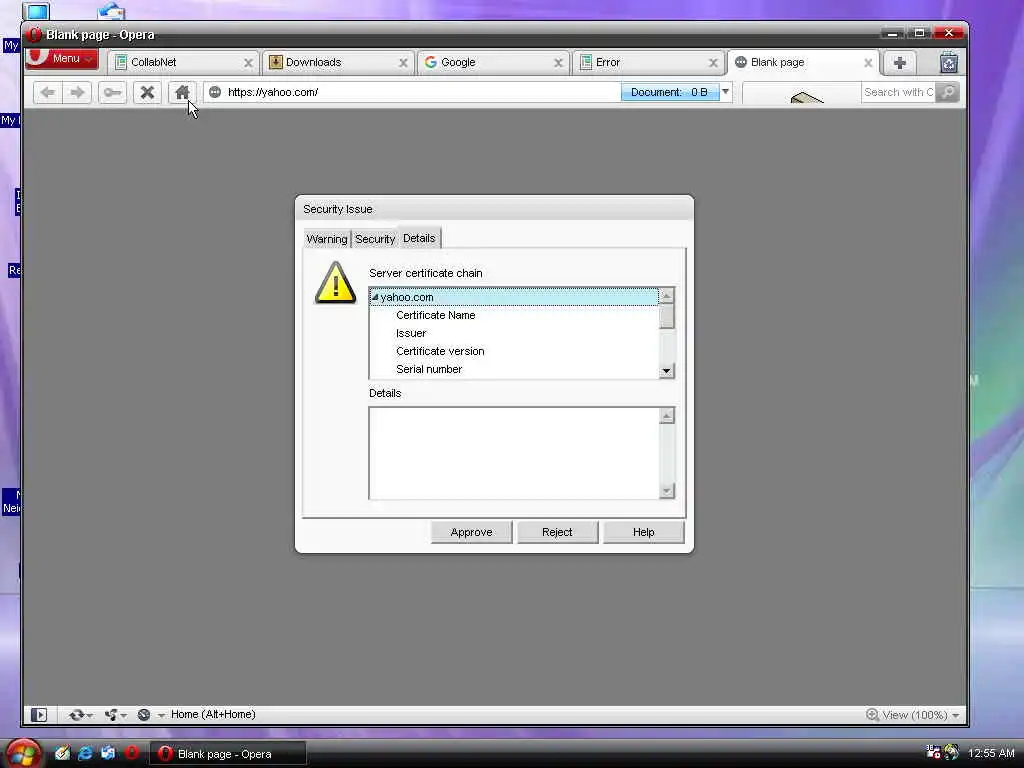Close the Downloads tab
1024x768 pixels.
point(403,63)
